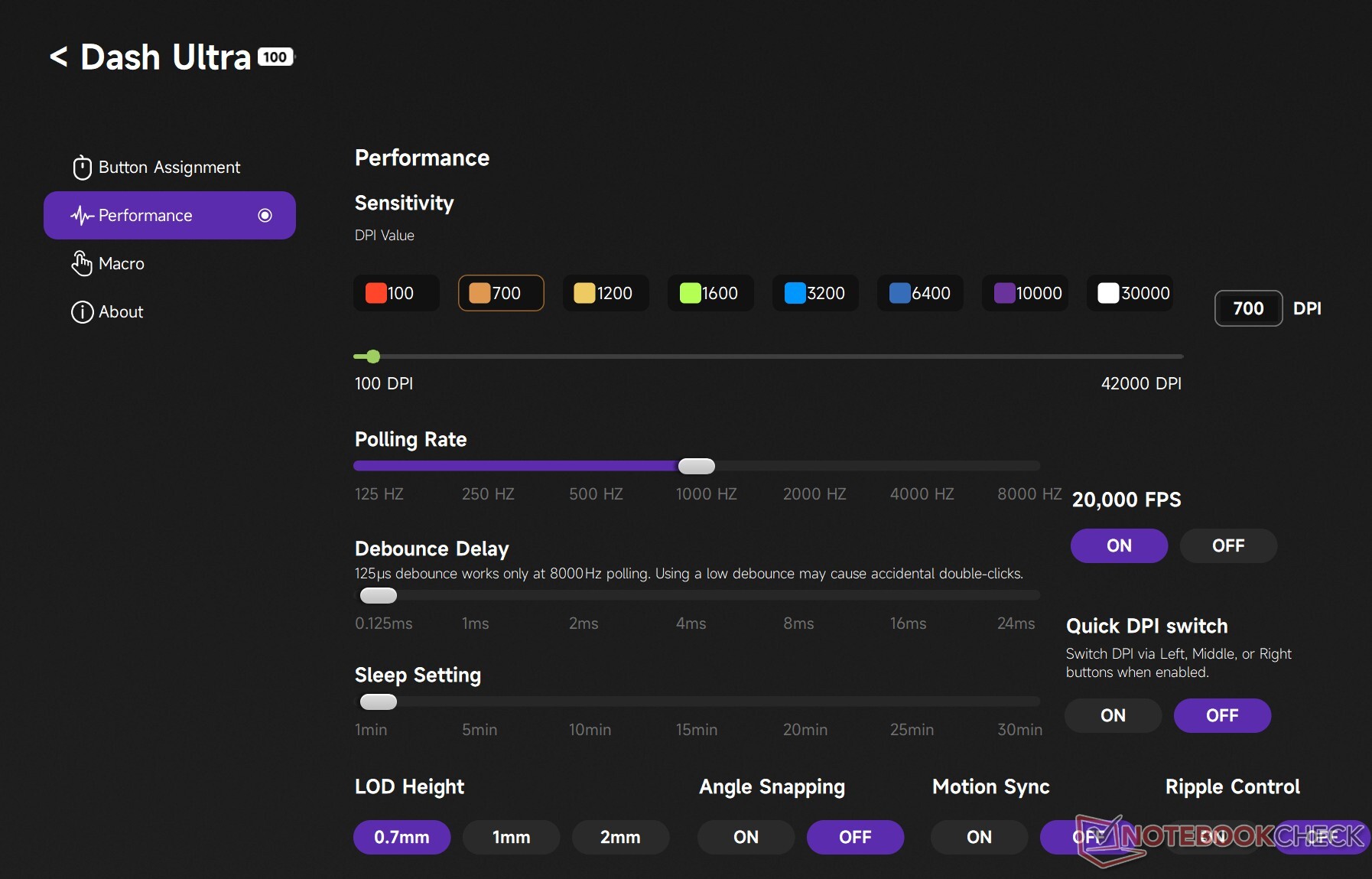Viewport: 1372px width, 879px height.
Task: Click the About info circle icon
Action: [x=82, y=312]
